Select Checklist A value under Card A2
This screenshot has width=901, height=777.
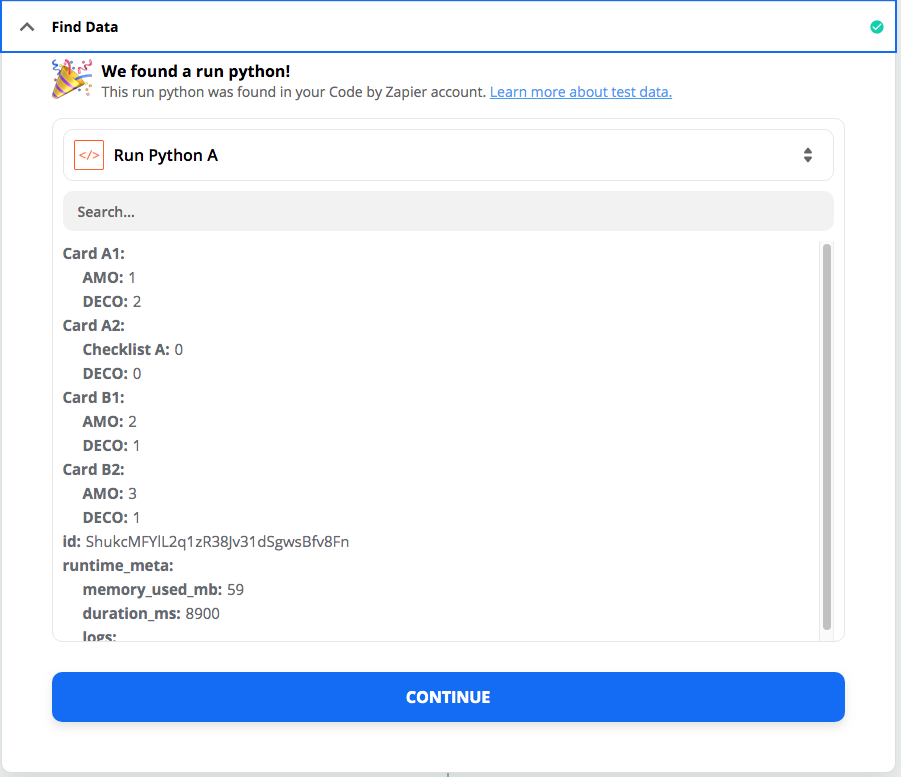click(x=133, y=349)
